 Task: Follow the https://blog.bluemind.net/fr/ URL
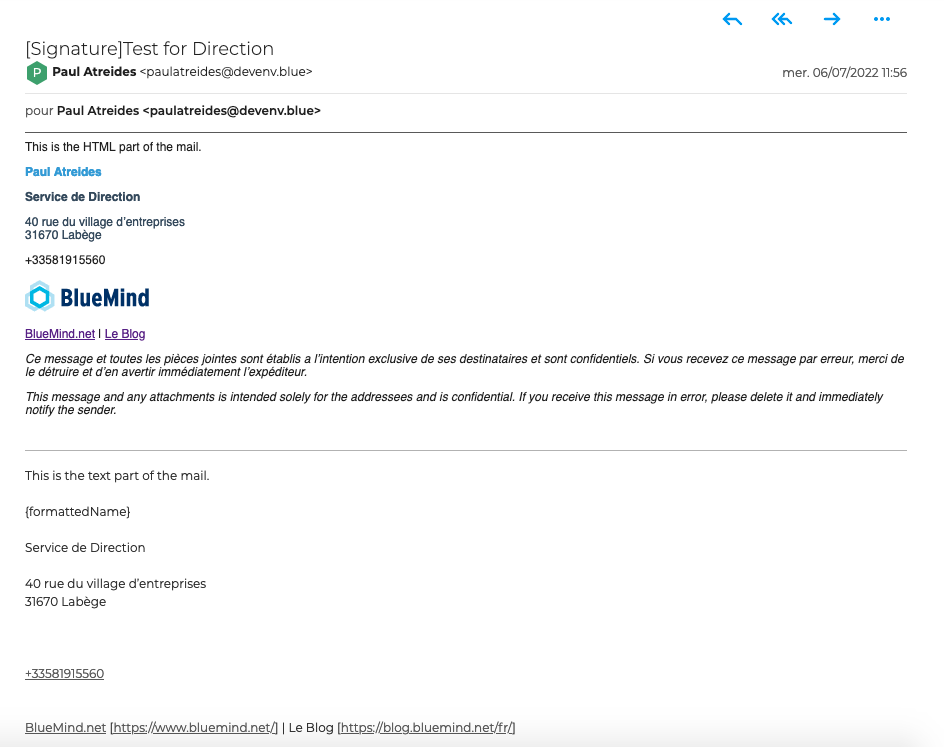[426, 728]
